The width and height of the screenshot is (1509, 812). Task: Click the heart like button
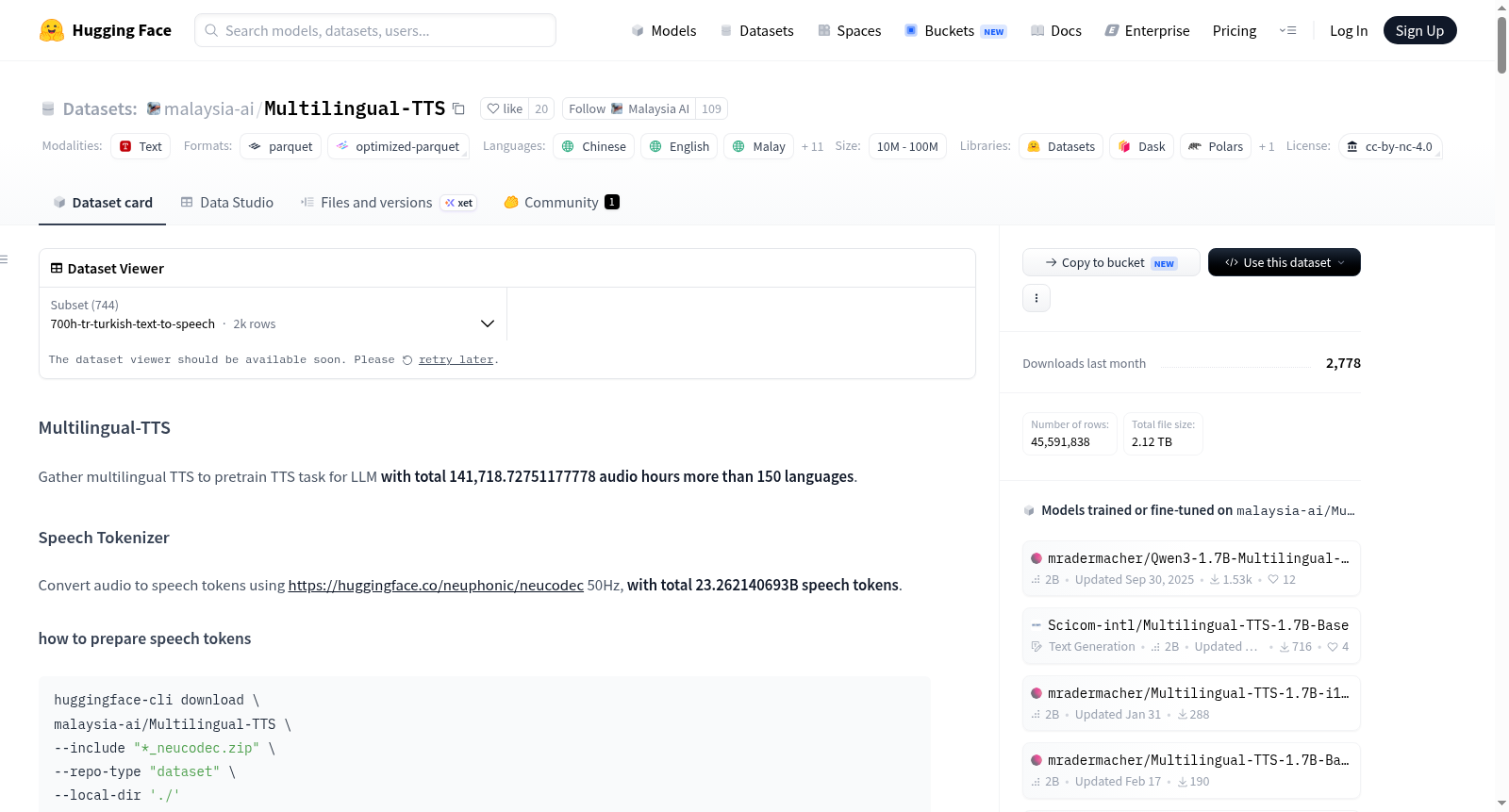[x=505, y=108]
